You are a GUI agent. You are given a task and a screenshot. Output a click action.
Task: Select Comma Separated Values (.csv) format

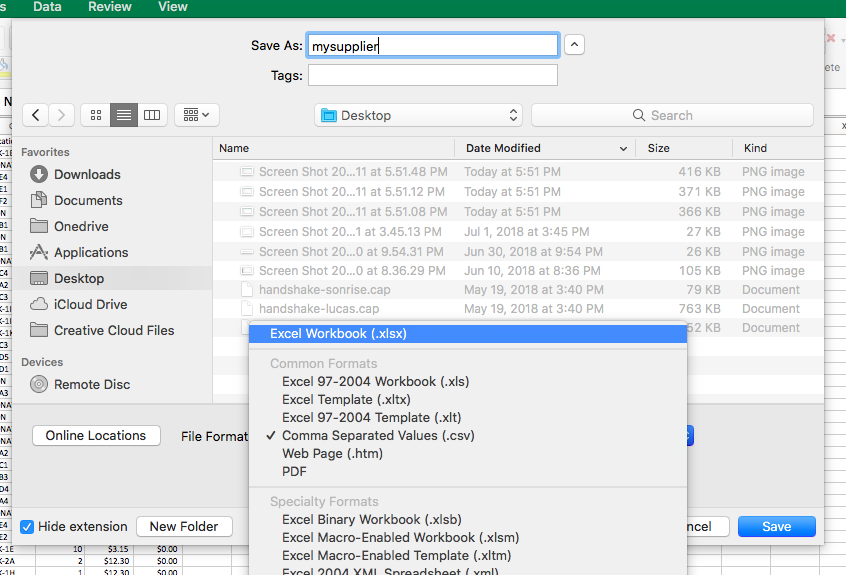(x=378, y=435)
